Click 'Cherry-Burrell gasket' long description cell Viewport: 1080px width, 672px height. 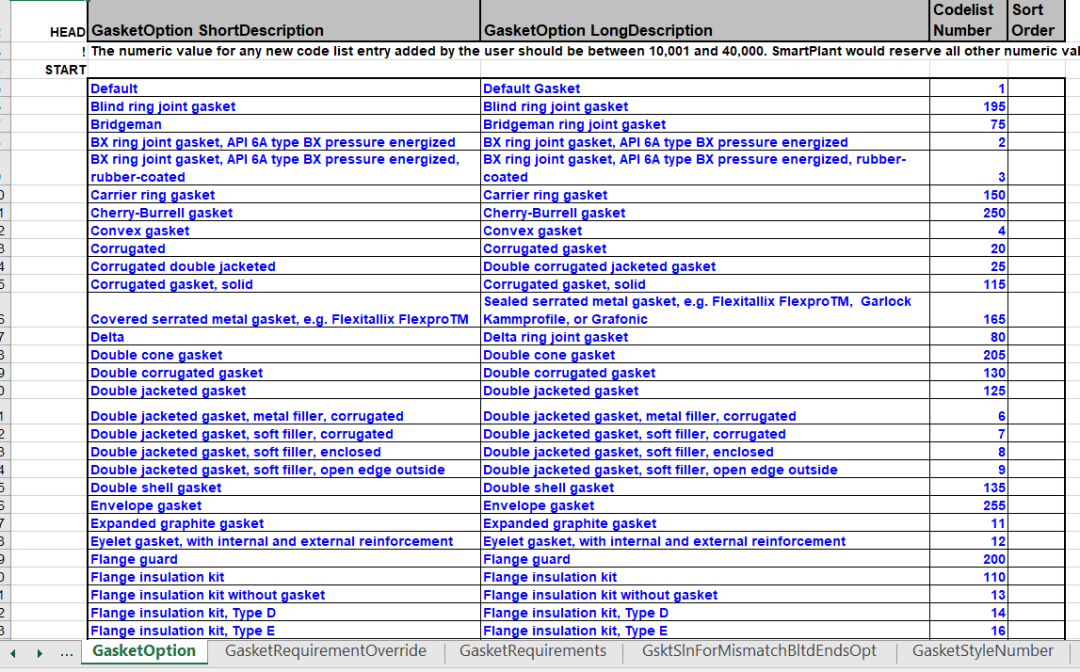[x=705, y=213]
